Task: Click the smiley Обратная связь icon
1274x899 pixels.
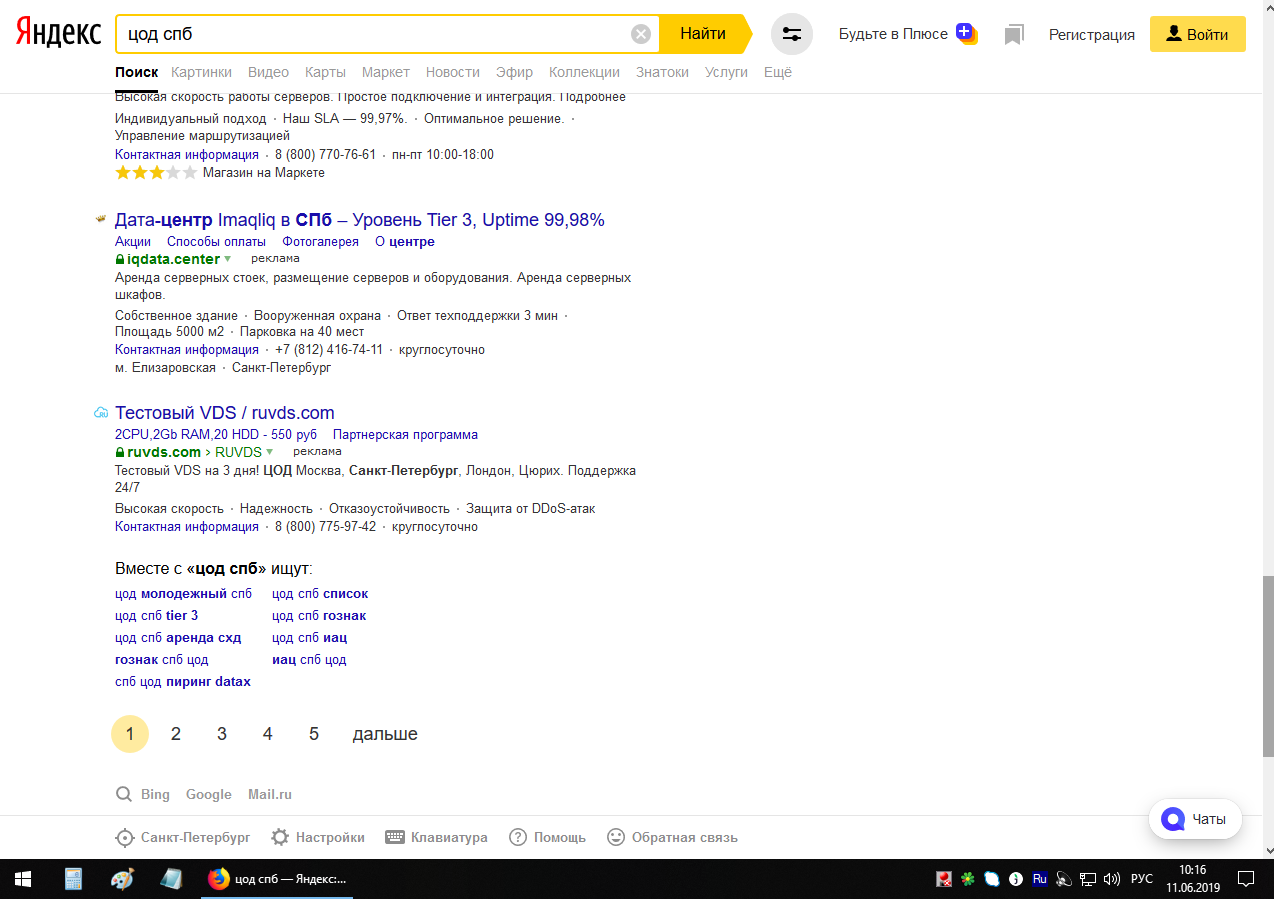Action: [x=616, y=837]
